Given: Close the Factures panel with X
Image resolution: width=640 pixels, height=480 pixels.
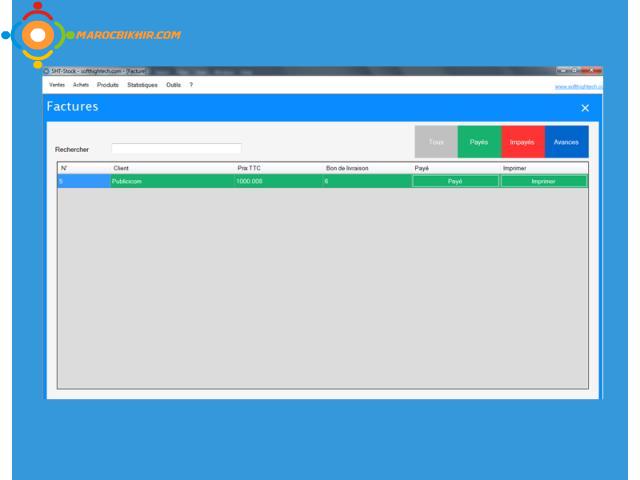Looking at the screenshot, I should (x=585, y=108).
